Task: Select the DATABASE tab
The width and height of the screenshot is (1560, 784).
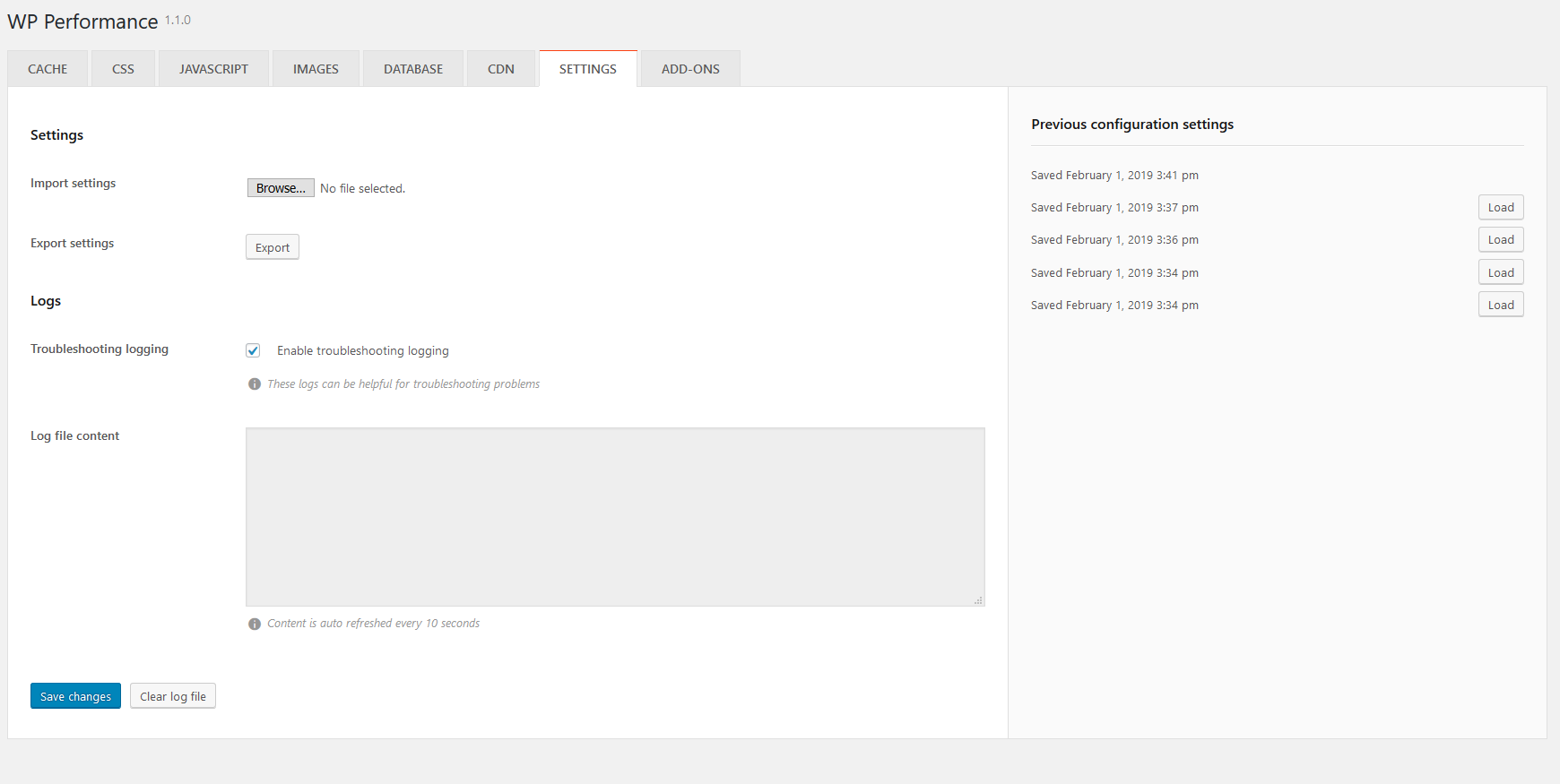Action: 413,69
